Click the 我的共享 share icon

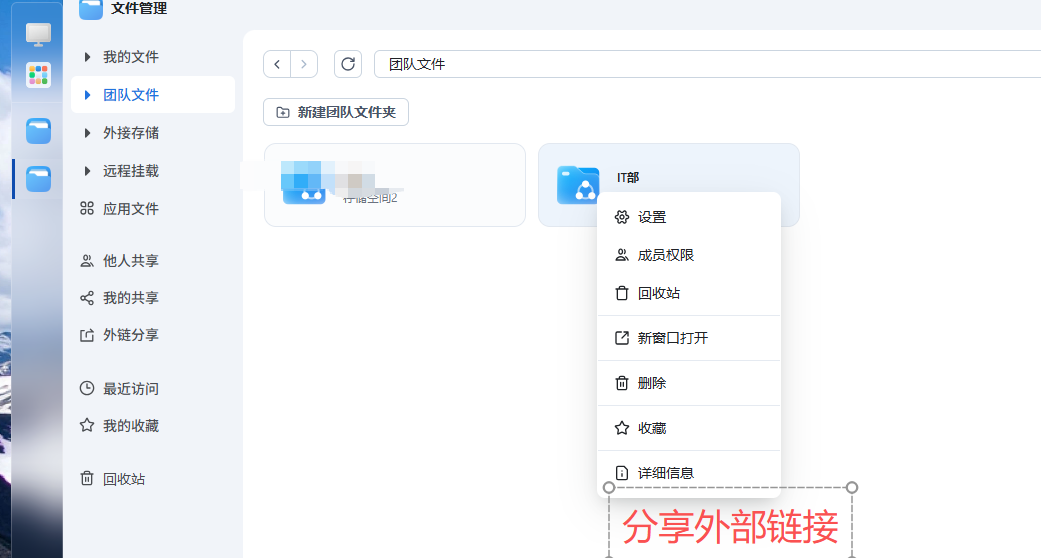87,298
